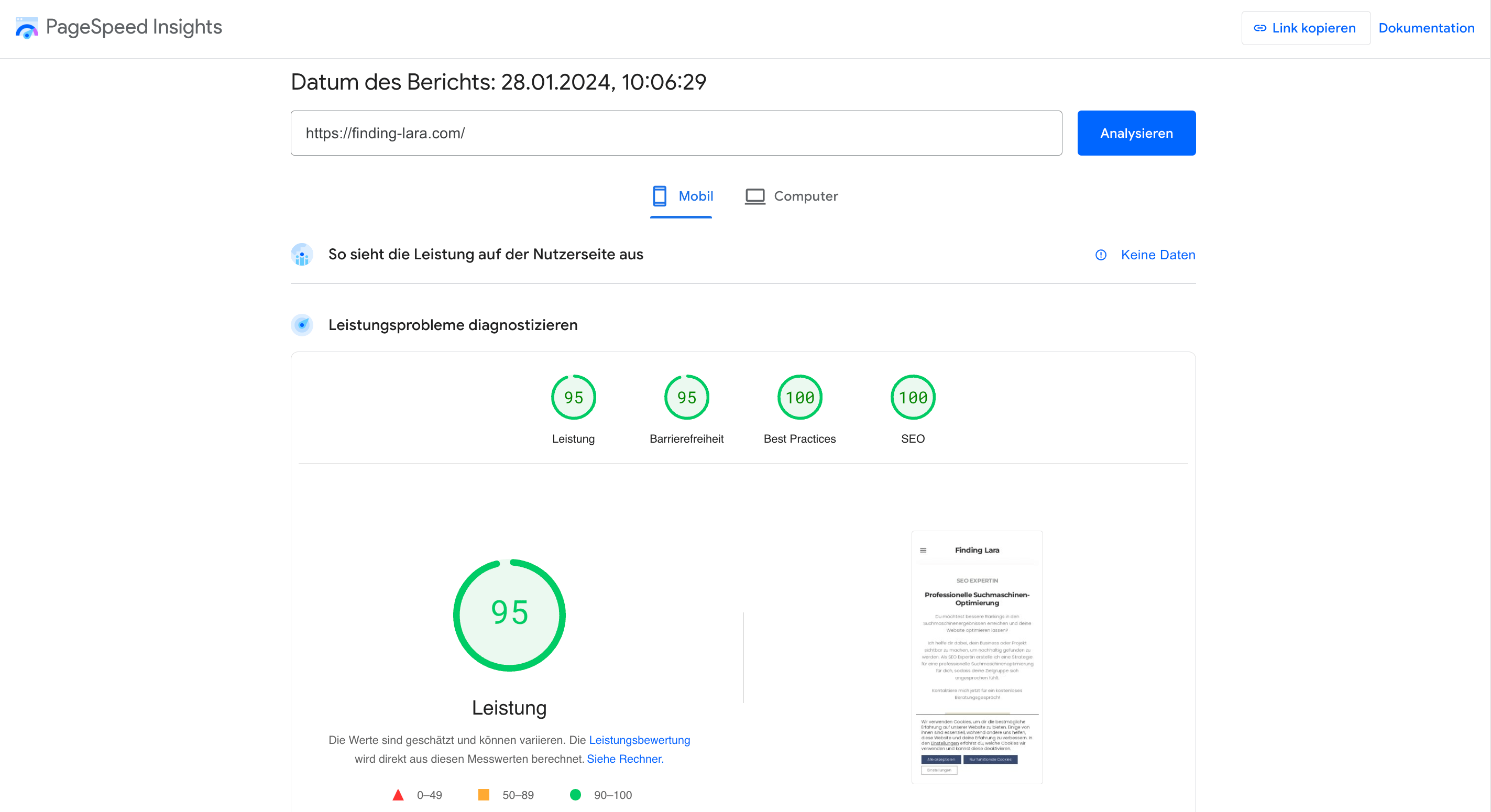
Task: Click the Finding Lara page screenshot thumbnail
Action: pyautogui.click(x=977, y=657)
